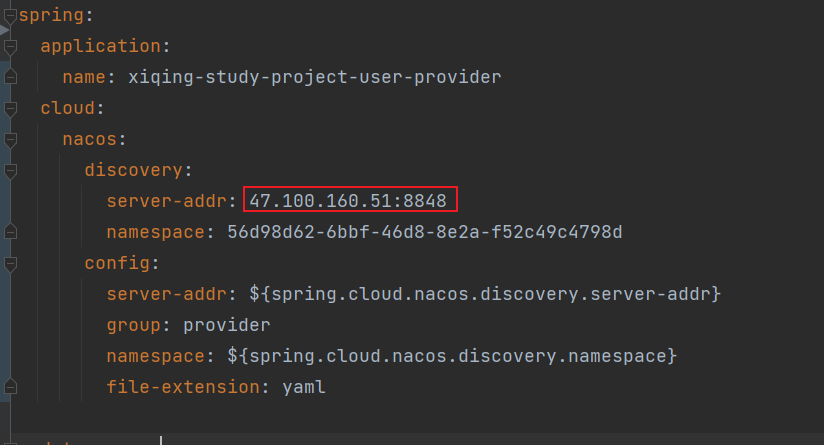This screenshot has height=445, width=824.
Task: Click the name key
Action: (x=84, y=77)
